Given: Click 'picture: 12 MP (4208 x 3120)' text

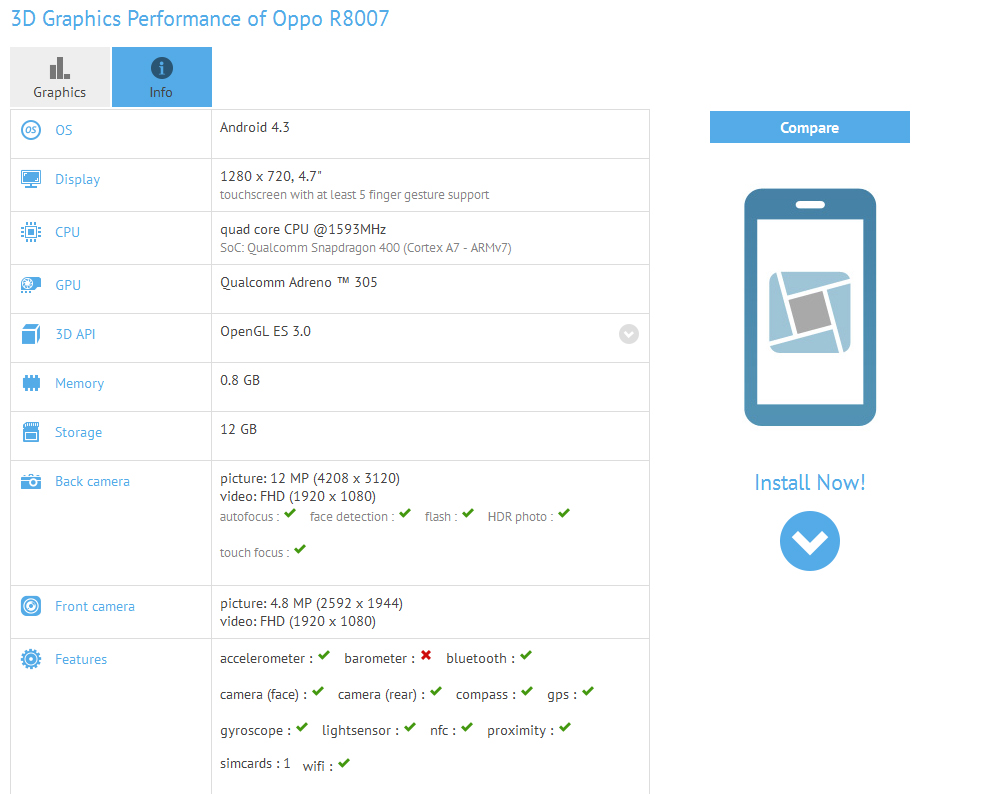Looking at the screenshot, I should [x=310, y=478].
